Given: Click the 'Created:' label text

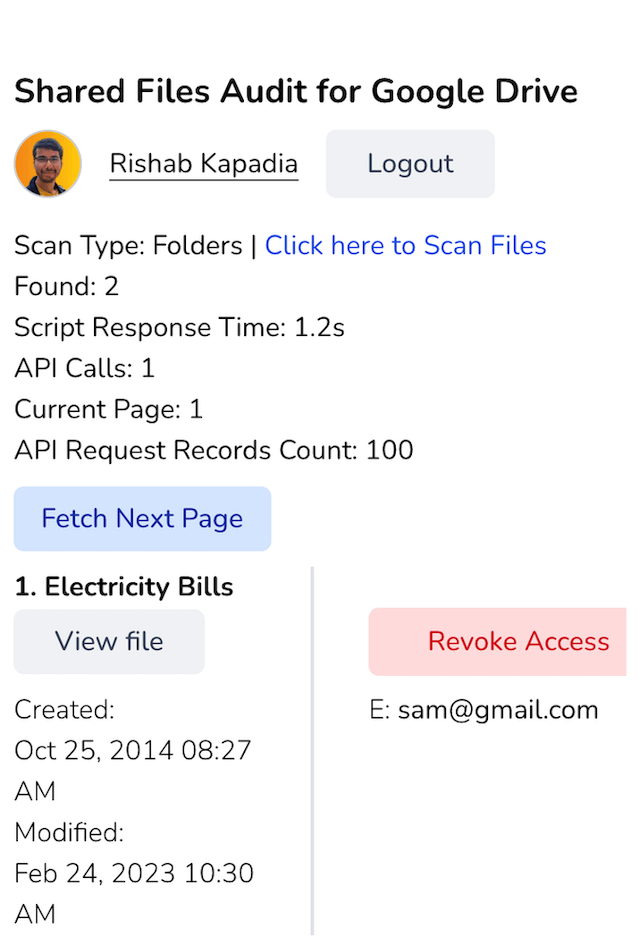Looking at the screenshot, I should (x=64, y=710).
